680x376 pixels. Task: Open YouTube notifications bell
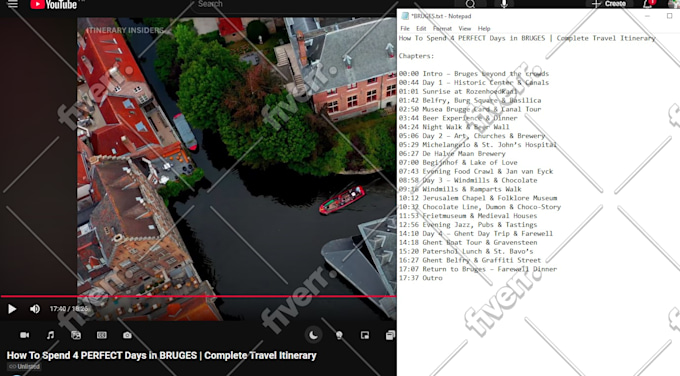pyautogui.click(x=647, y=4)
